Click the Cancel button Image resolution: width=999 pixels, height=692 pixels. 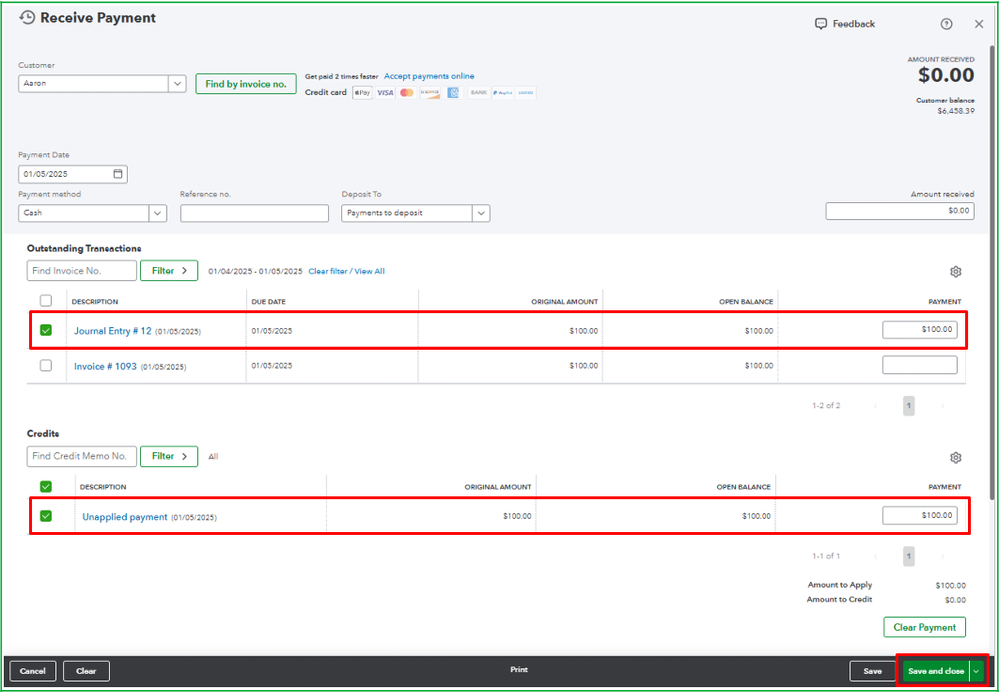point(32,671)
